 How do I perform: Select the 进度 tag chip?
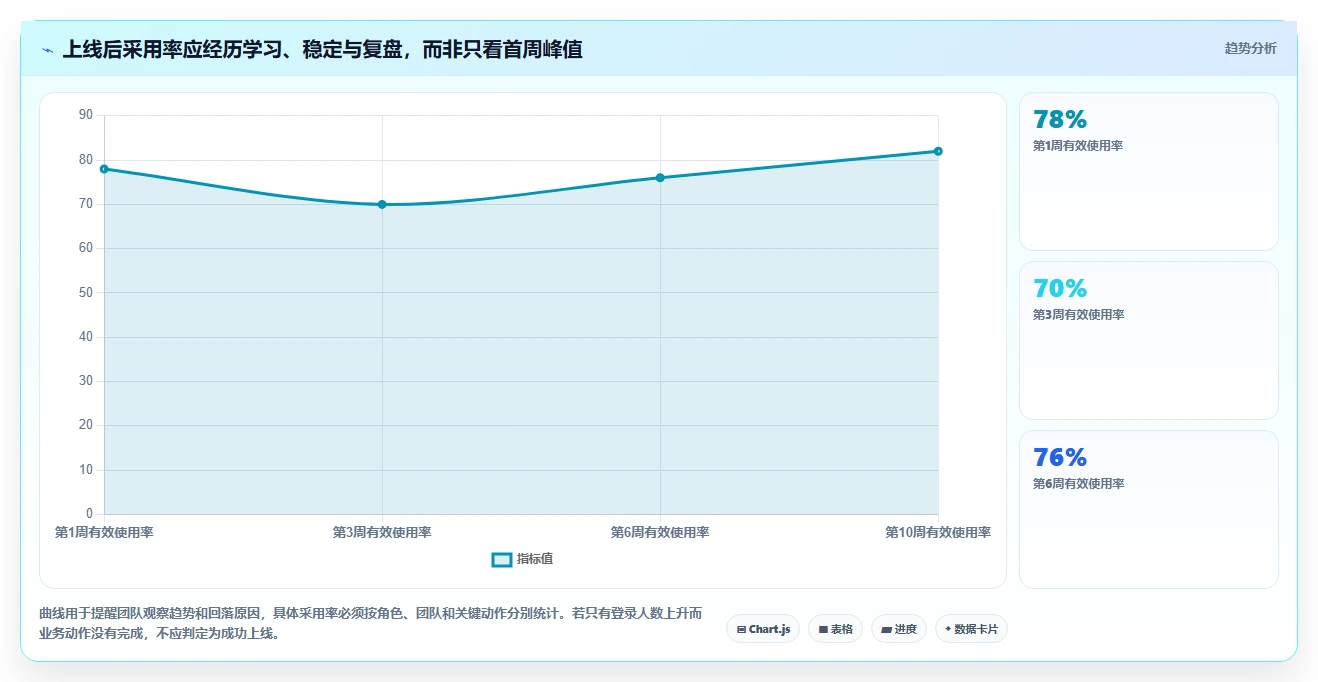click(899, 629)
